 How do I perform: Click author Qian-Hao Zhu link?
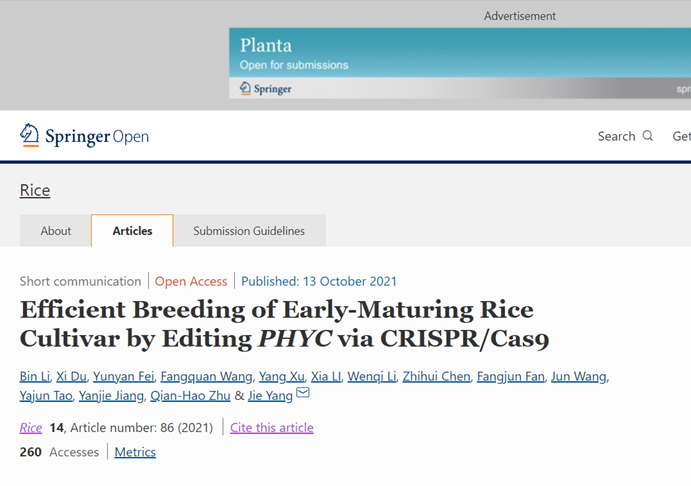coord(190,396)
